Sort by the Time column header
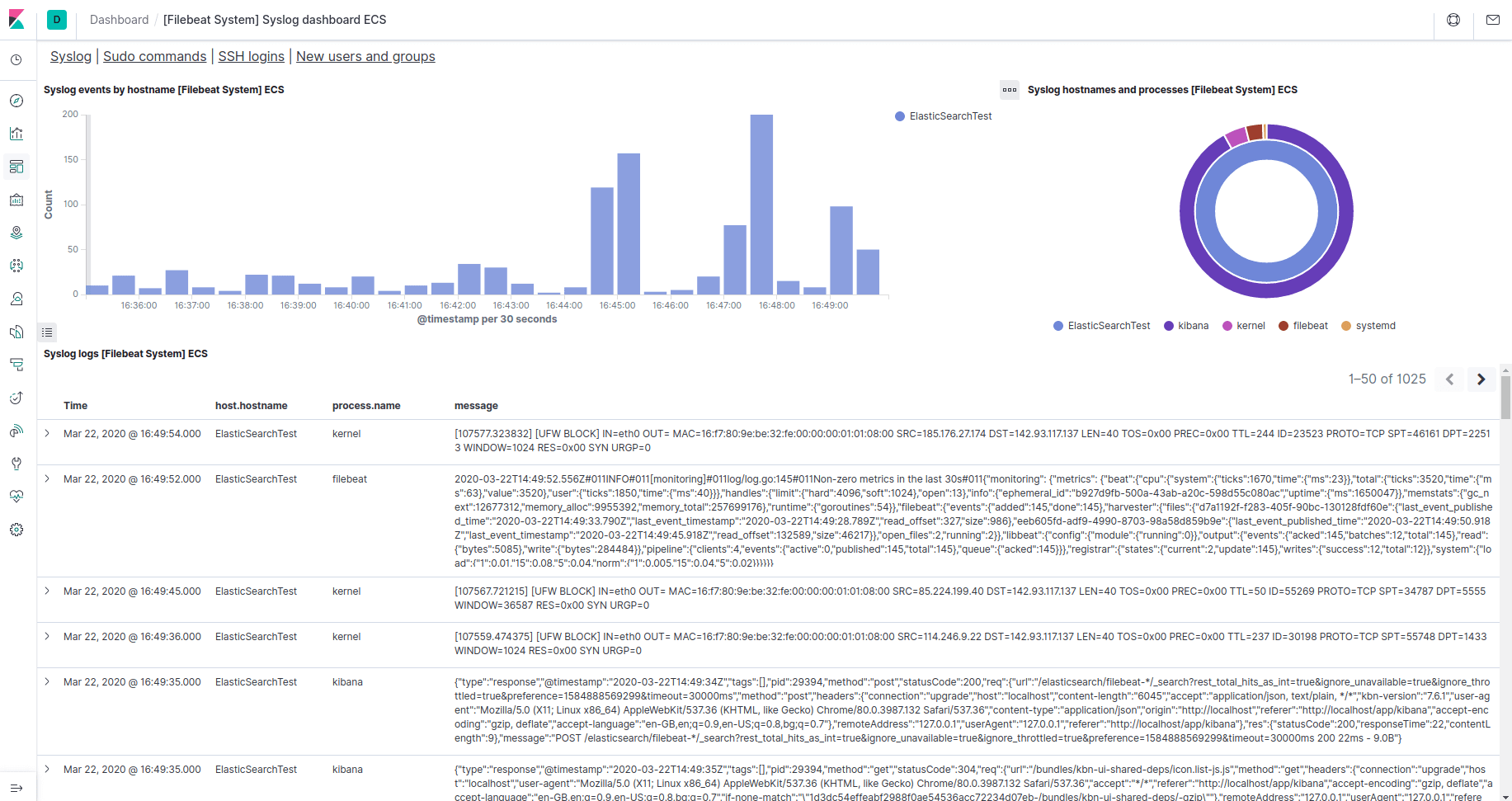The height and width of the screenshot is (801, 1512). 75,406
